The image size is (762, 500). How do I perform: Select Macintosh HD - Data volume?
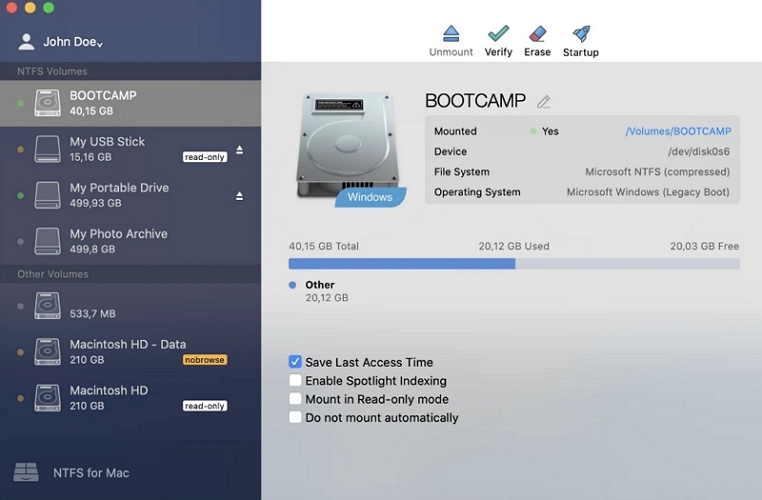coord(130,352)
